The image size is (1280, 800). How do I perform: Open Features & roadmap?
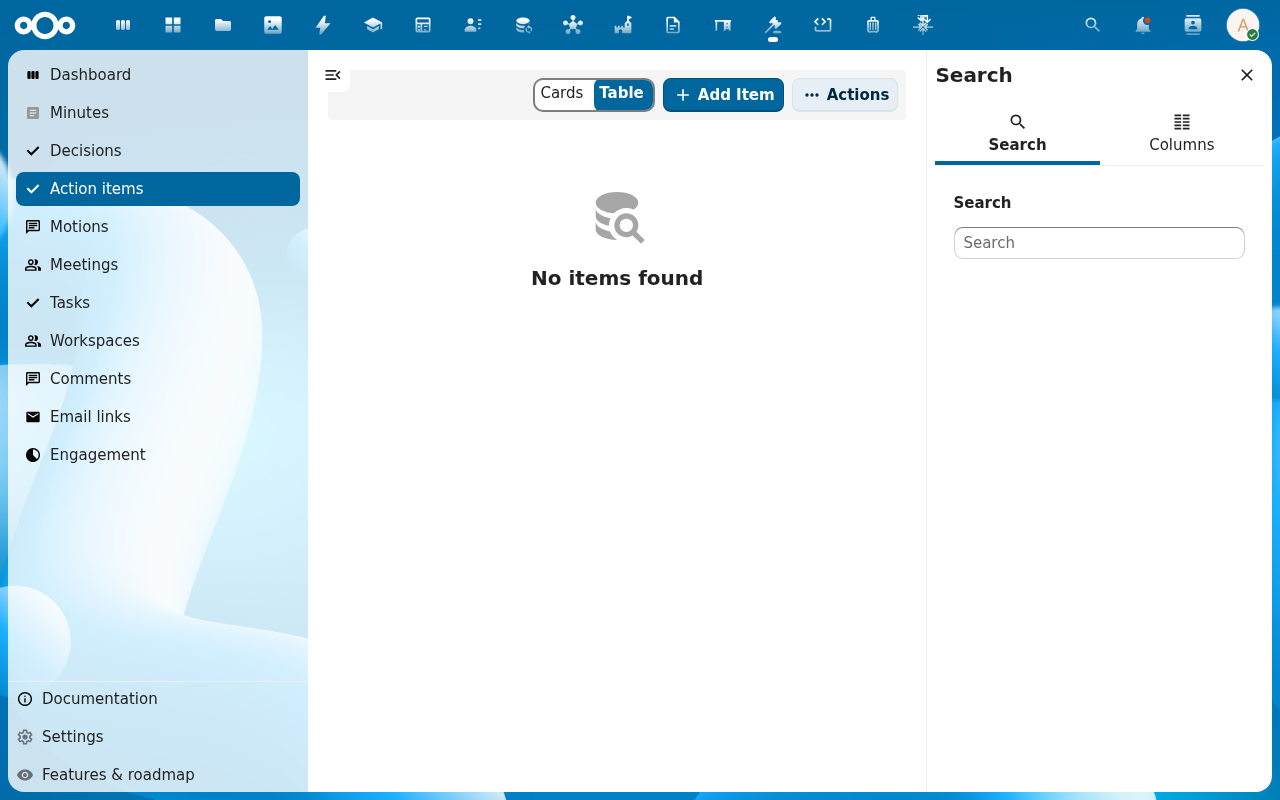pyautogui.click(x=158, y=775)
